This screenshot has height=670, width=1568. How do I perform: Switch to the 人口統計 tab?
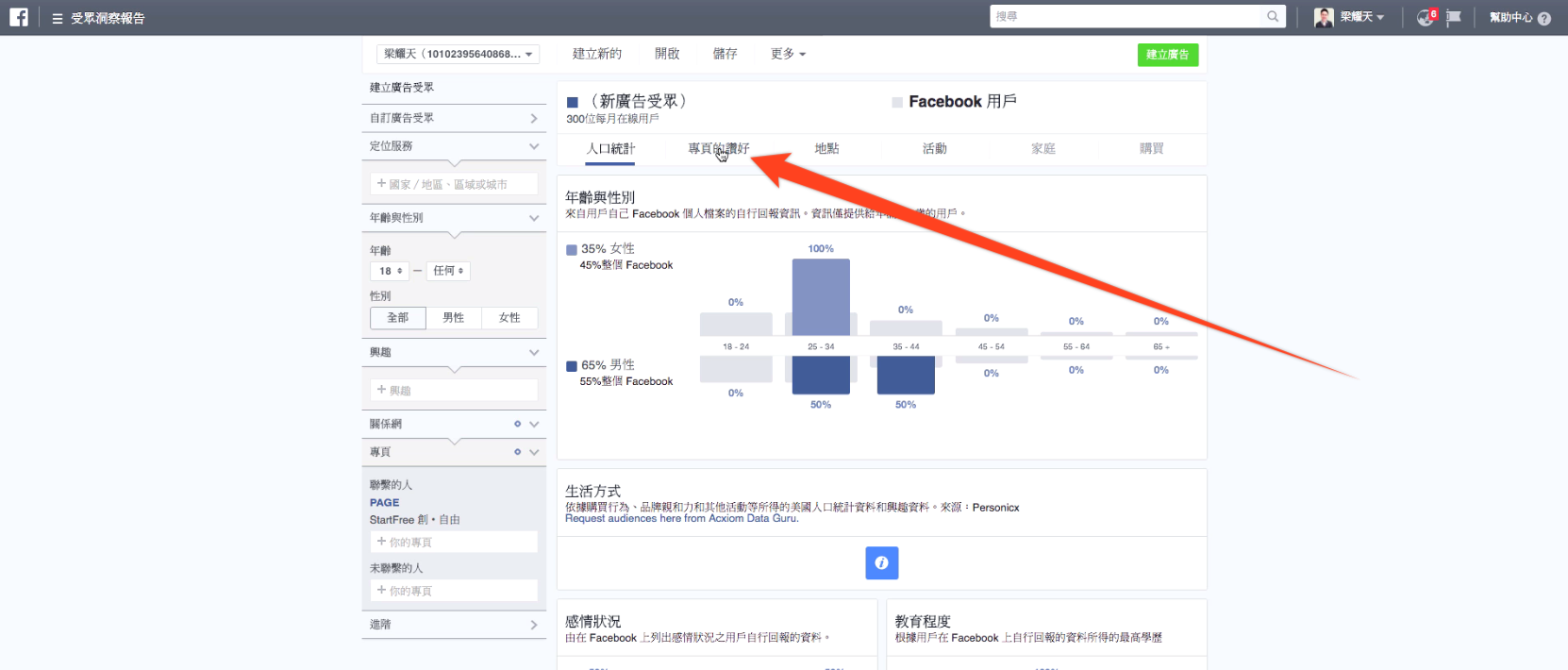click(610, 148)
